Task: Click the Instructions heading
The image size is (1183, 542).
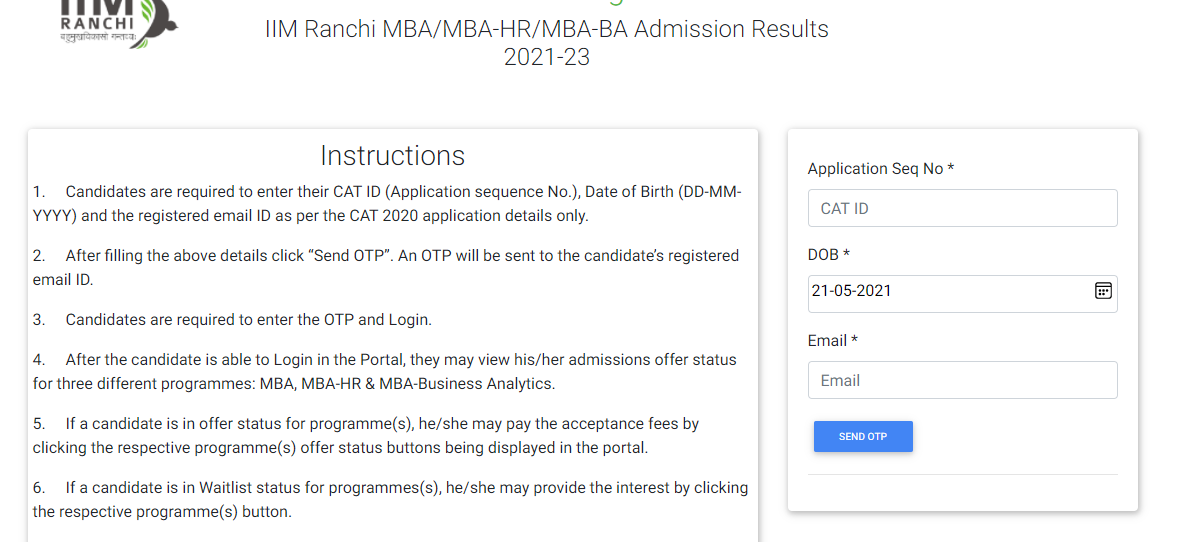Action: 392,156
